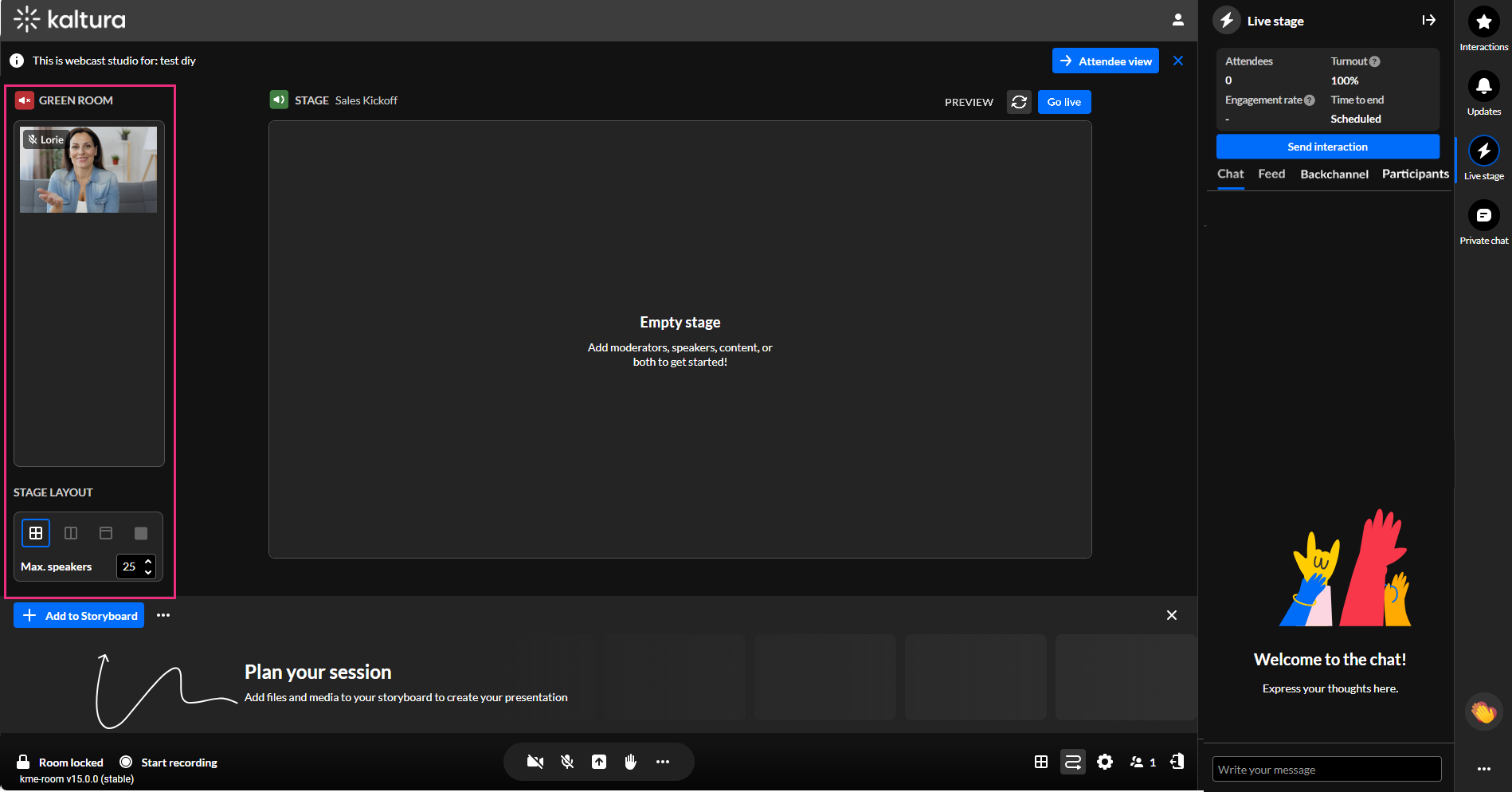The height and width of the screenshot is (792, 1512).
Task: Open the Live stage sidebar panel
Action: point(1484,158)
